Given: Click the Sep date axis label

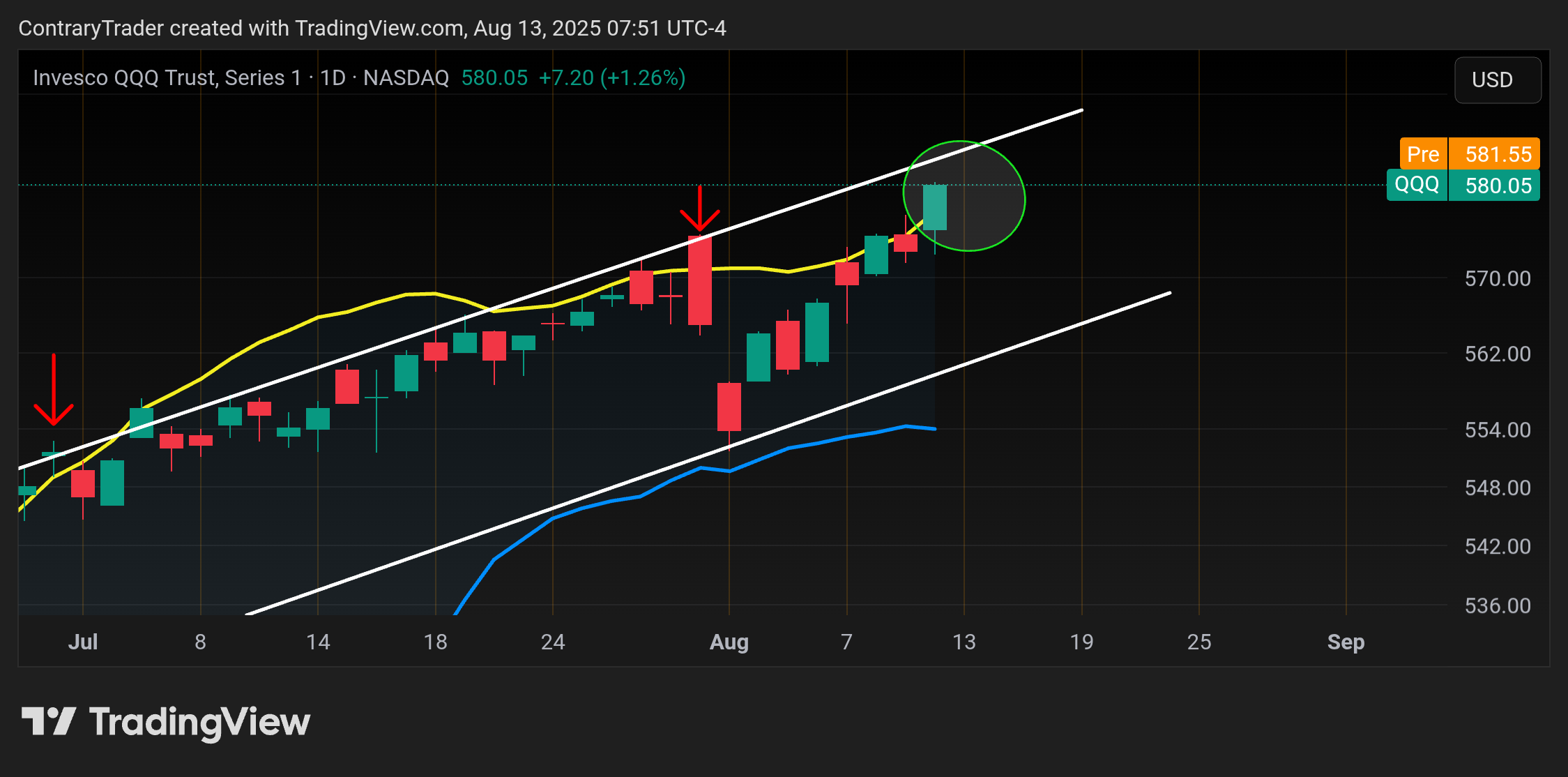Looking at the screenshot, I should [x=1346, y=642].
